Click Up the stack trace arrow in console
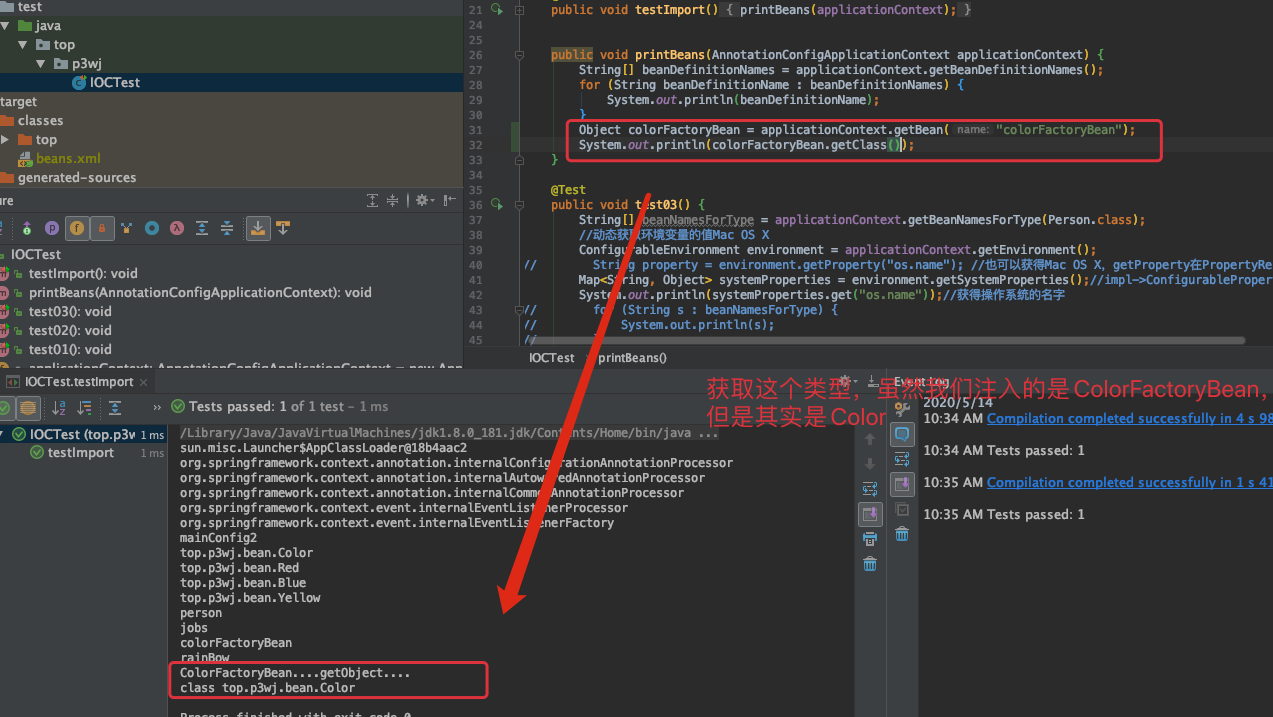The width and height of the screenshot is (1273, 717). (x=870, y=439)
